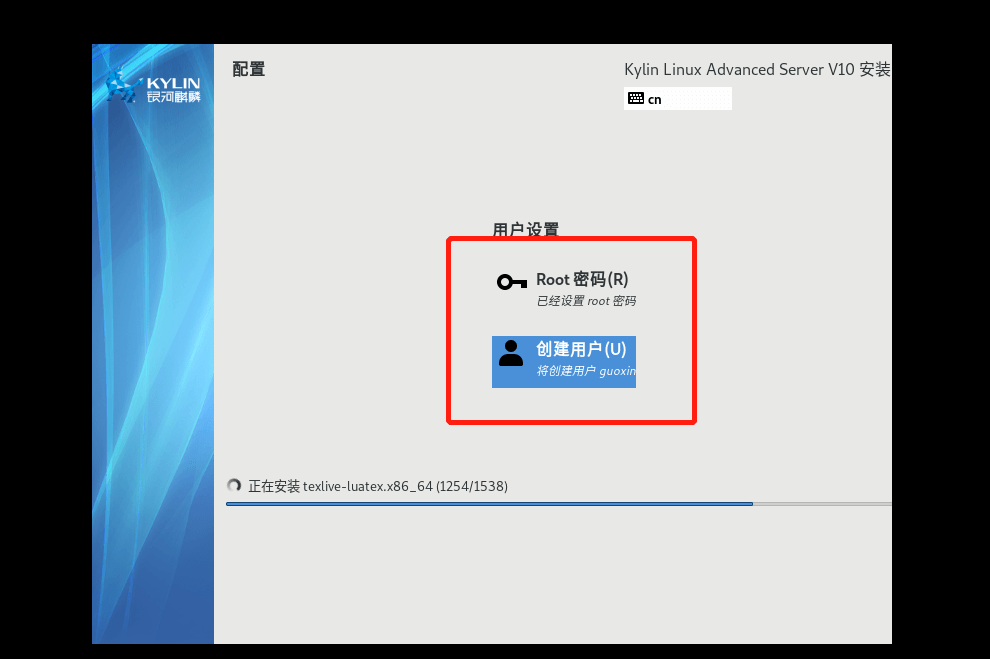Open the Root 密码(R) settings

tap(582, 280)
